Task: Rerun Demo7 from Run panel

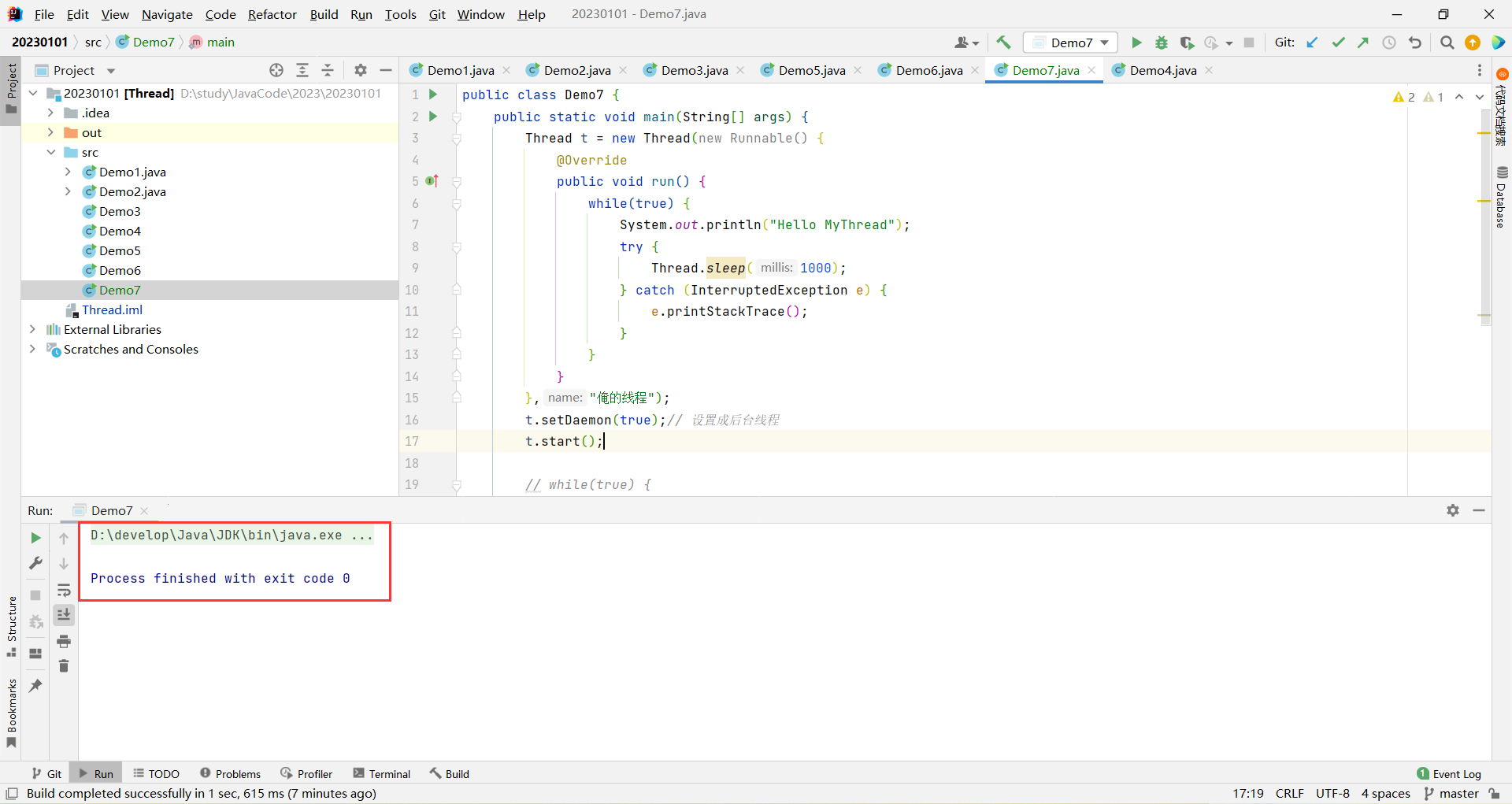Action: pos(35,538)
